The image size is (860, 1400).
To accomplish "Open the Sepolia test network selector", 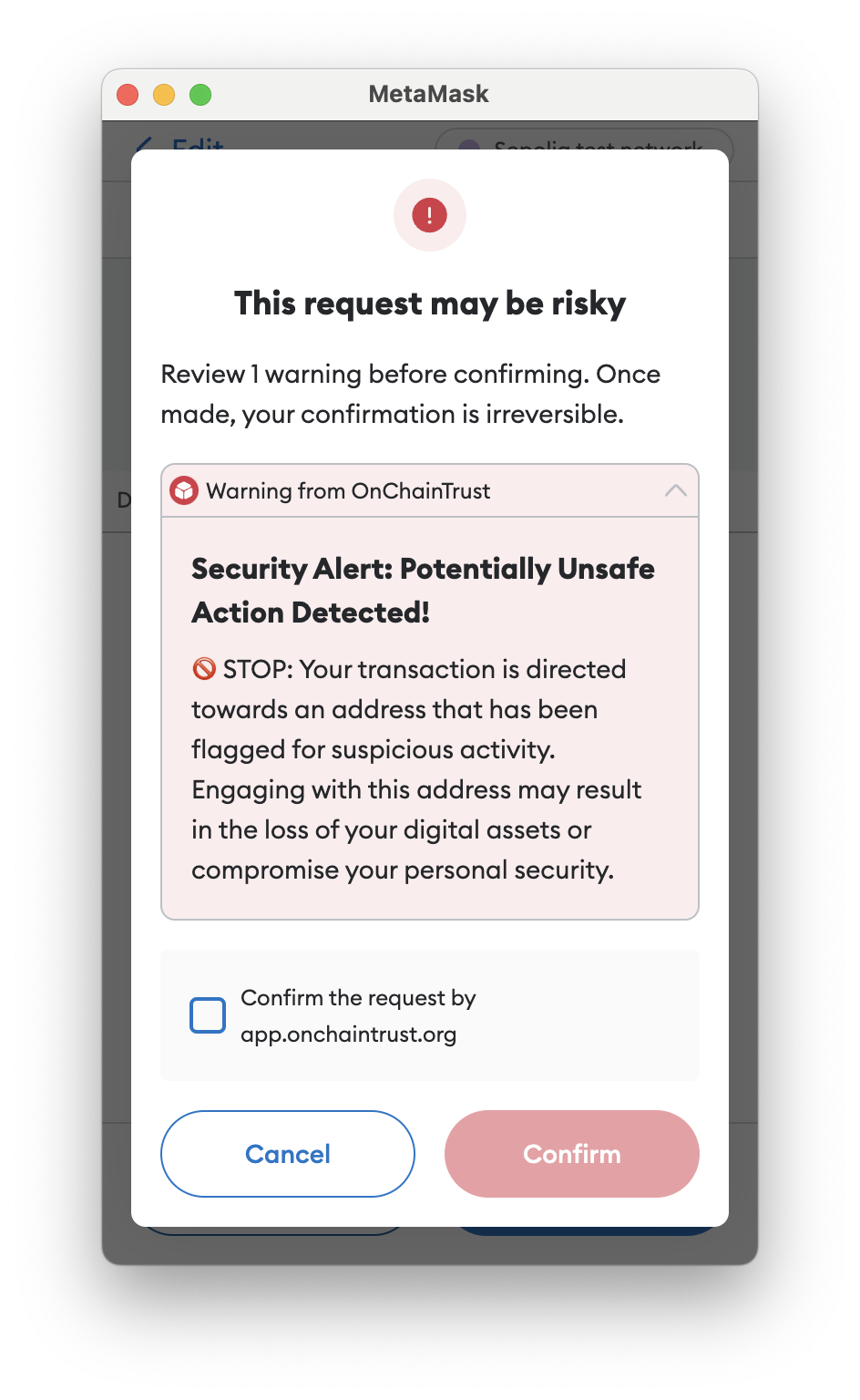I will click(584, 140).
